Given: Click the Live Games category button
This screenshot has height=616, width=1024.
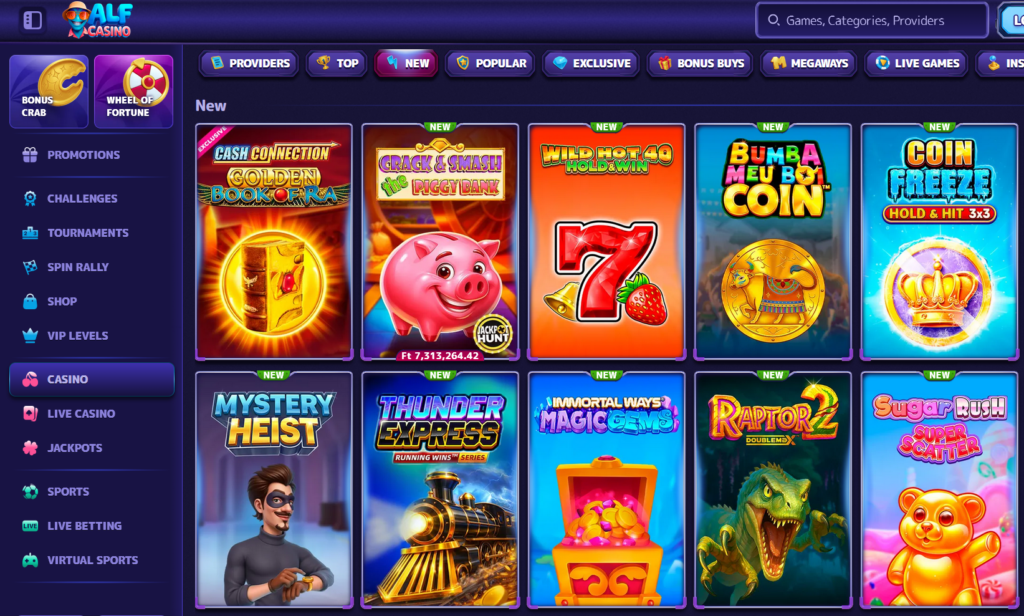Looking at the screenshot, I should pyautogui.click(x=917, y=63).
